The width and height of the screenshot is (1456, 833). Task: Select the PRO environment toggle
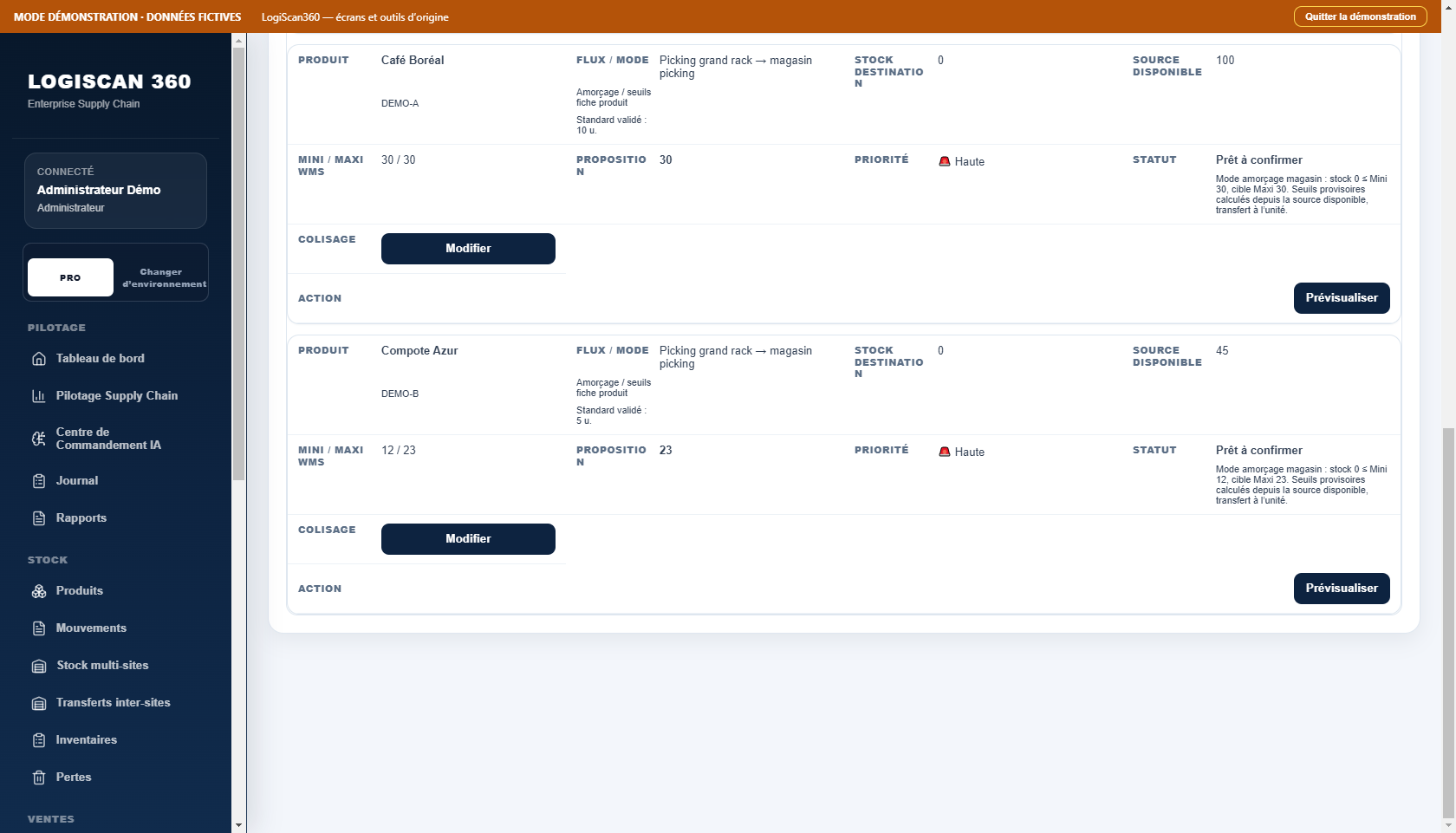tap(70, 277)
